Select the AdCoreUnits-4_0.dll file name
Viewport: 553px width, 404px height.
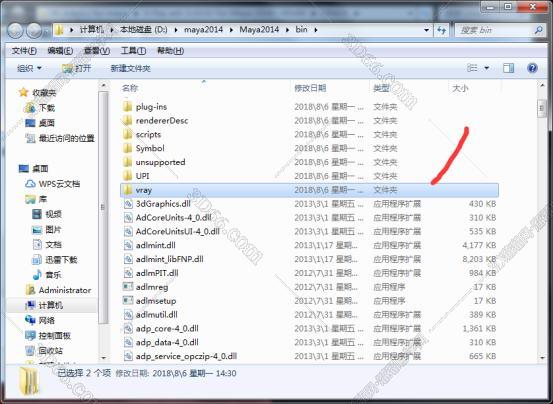[x=174, y=218]
